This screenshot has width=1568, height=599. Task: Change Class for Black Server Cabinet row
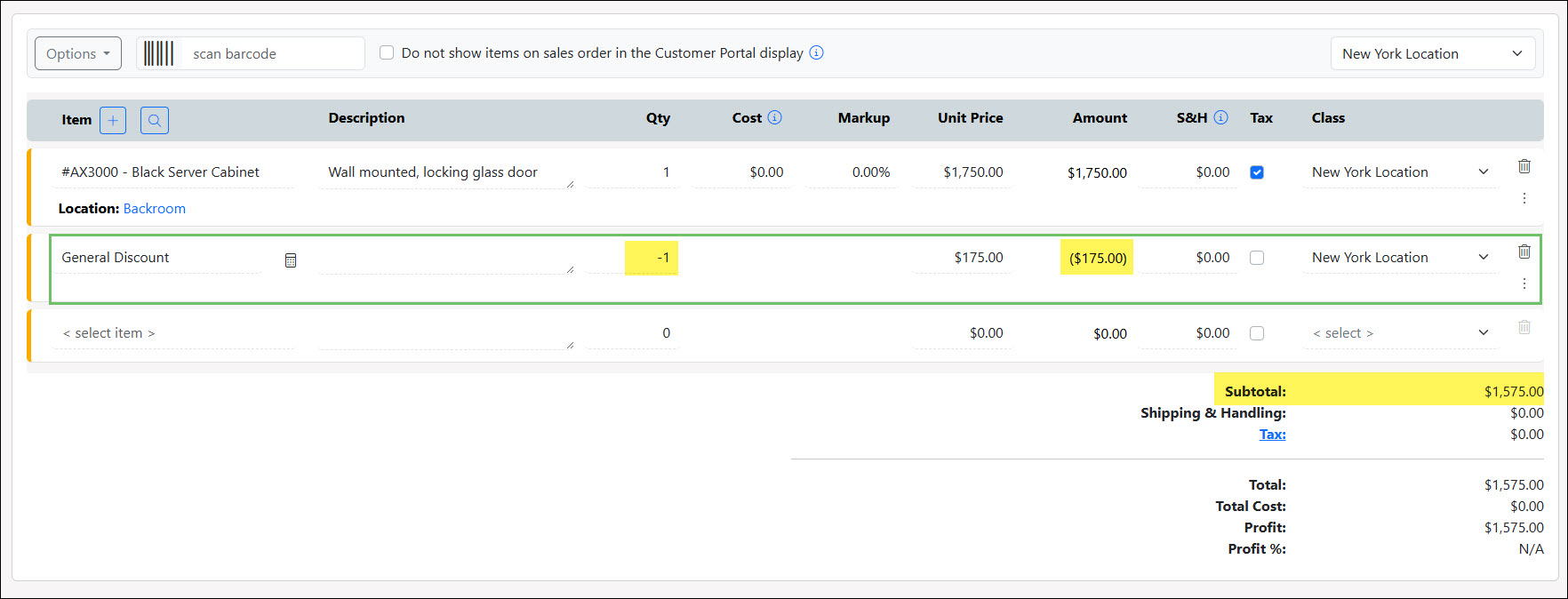[1401, 172]
